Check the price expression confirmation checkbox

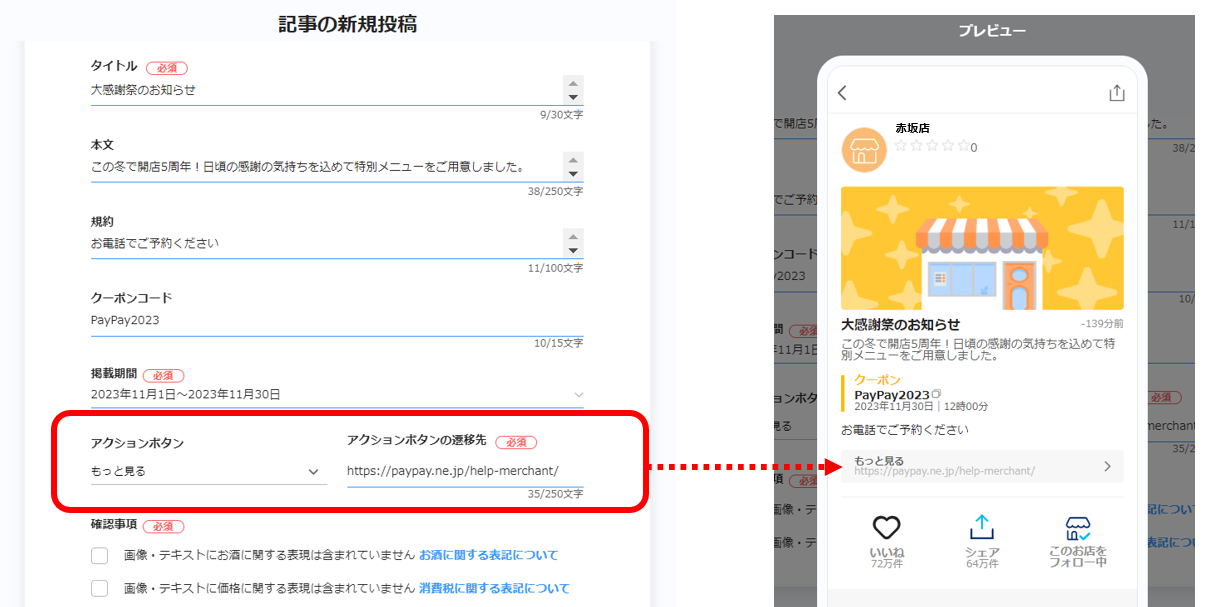[99, 588]
